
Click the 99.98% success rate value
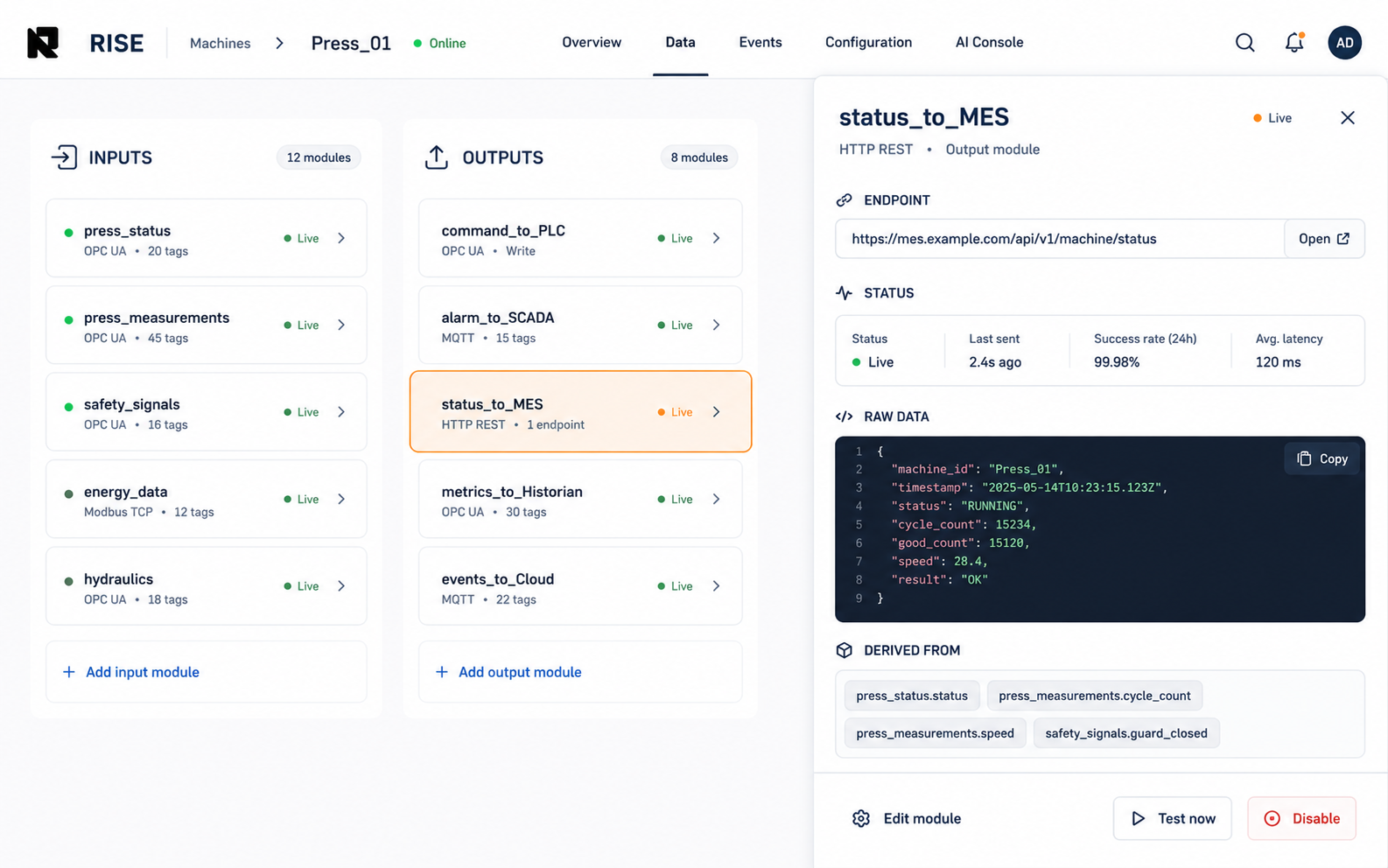click(1117, 362)
